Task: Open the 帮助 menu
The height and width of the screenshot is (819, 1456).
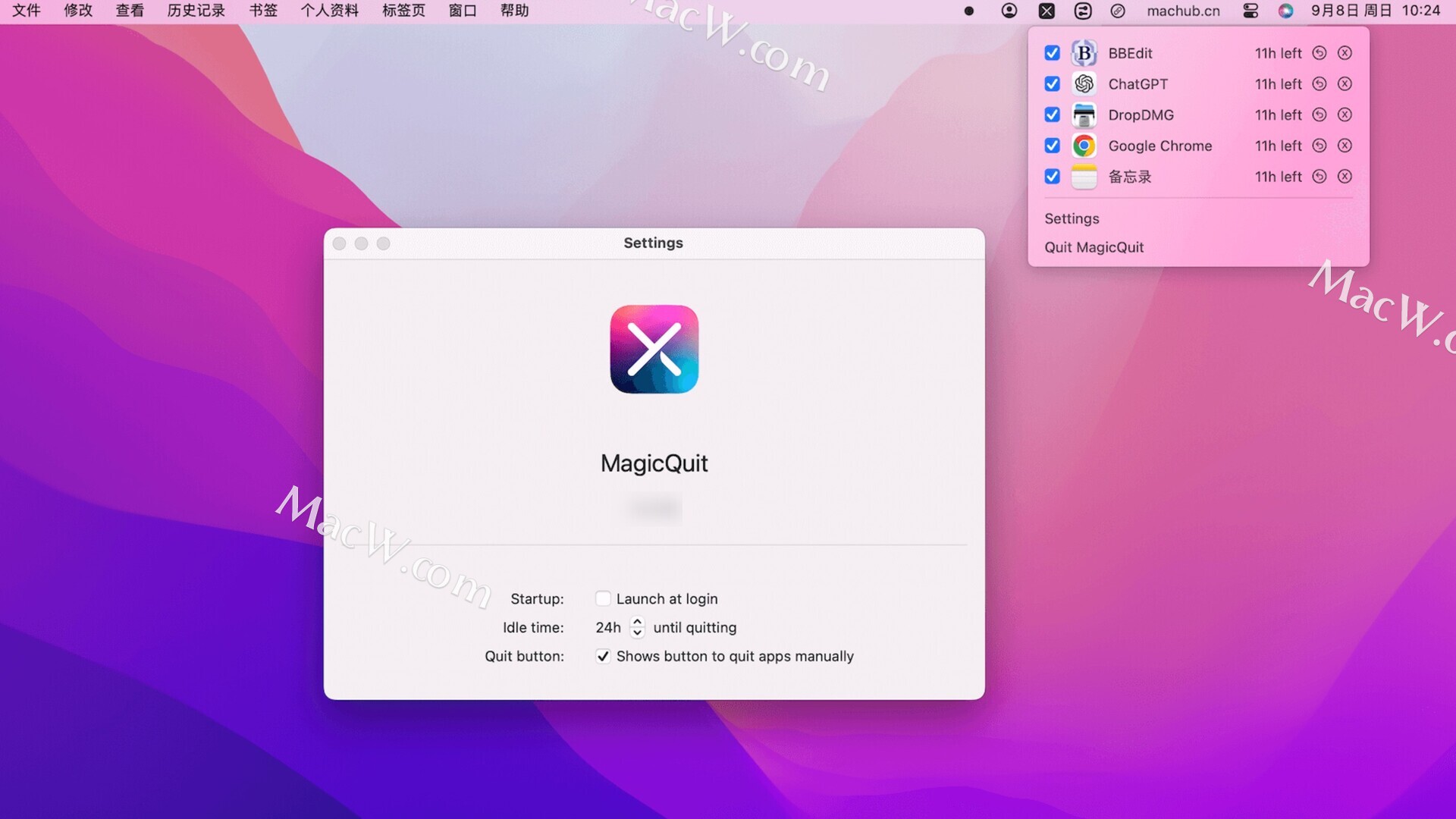Action: pos(514,11)
